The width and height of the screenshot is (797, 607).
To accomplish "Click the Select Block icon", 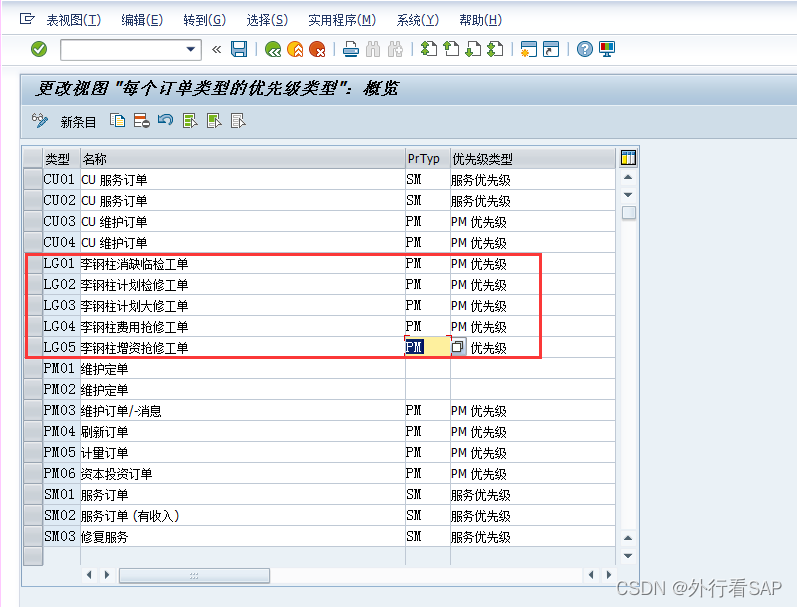I will (x=214, y=121).
